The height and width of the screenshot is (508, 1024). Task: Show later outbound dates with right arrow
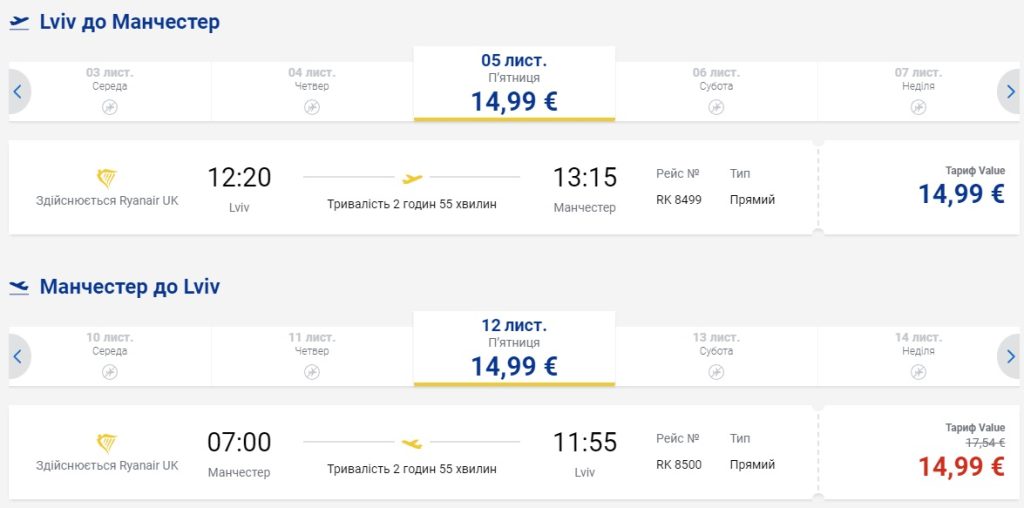1010,92
